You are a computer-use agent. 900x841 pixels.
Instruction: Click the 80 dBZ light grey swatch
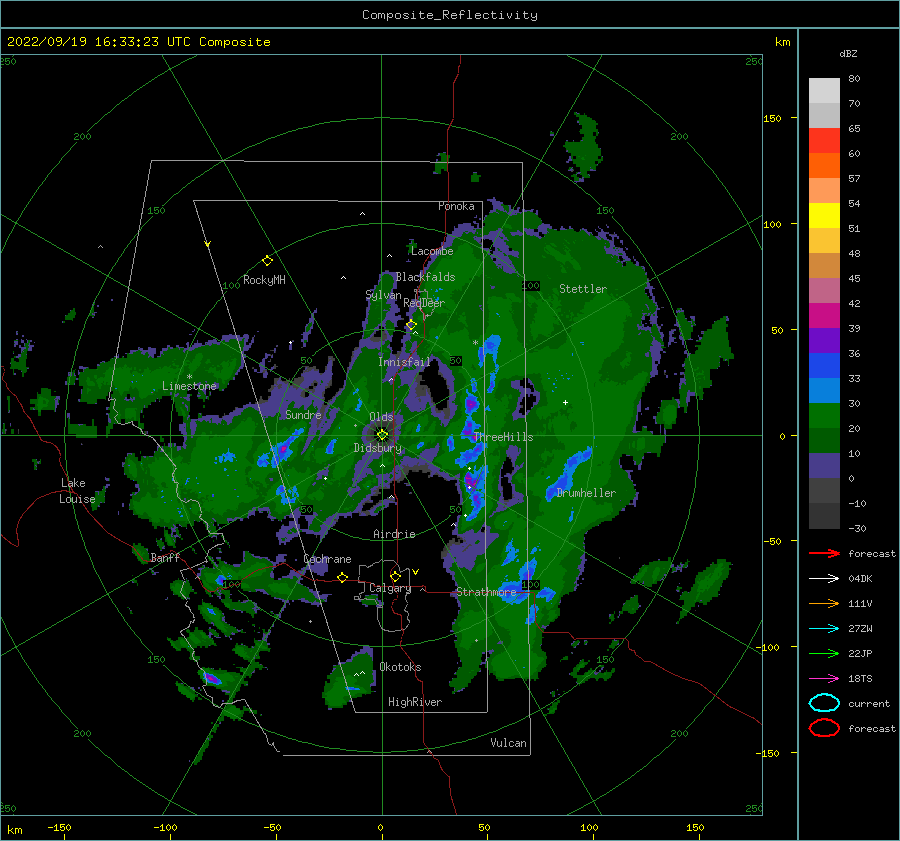(x=824, y=90)
